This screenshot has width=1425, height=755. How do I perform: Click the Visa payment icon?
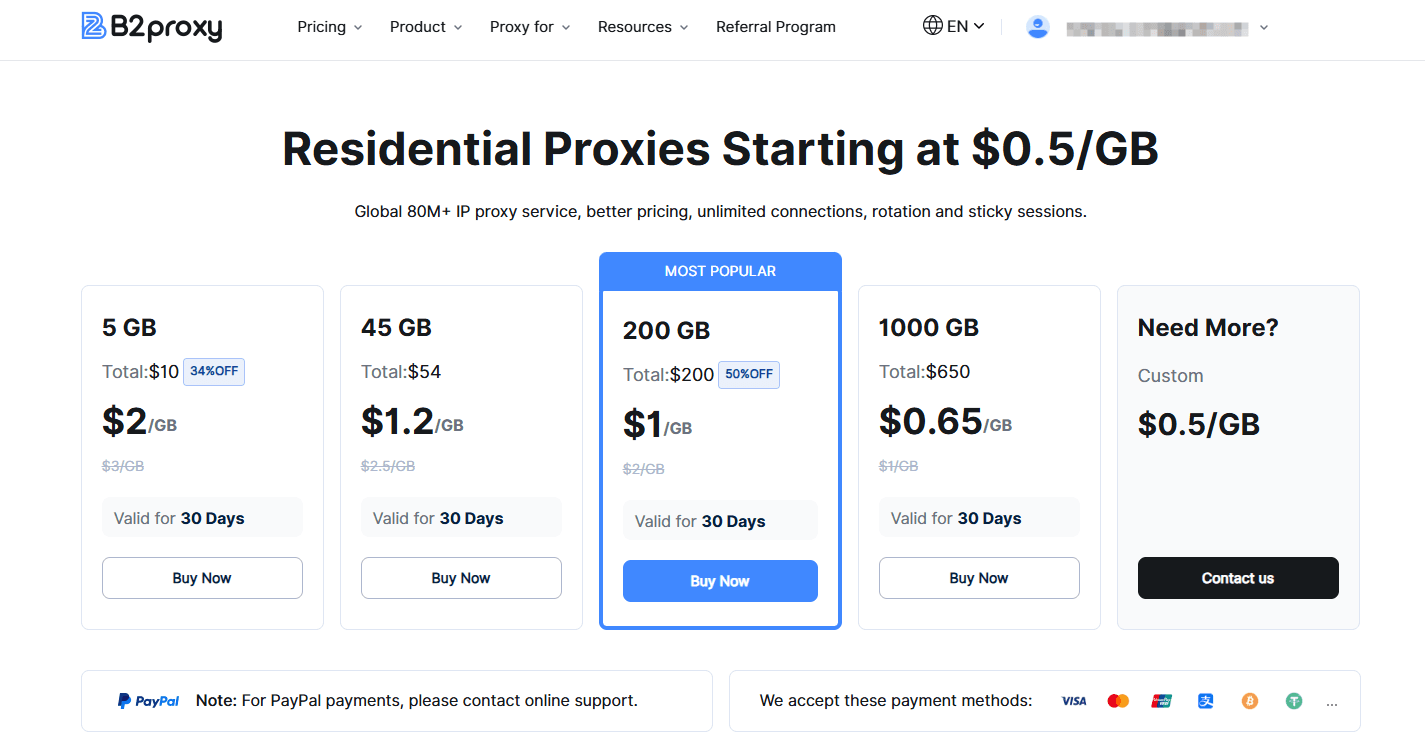1074,701
